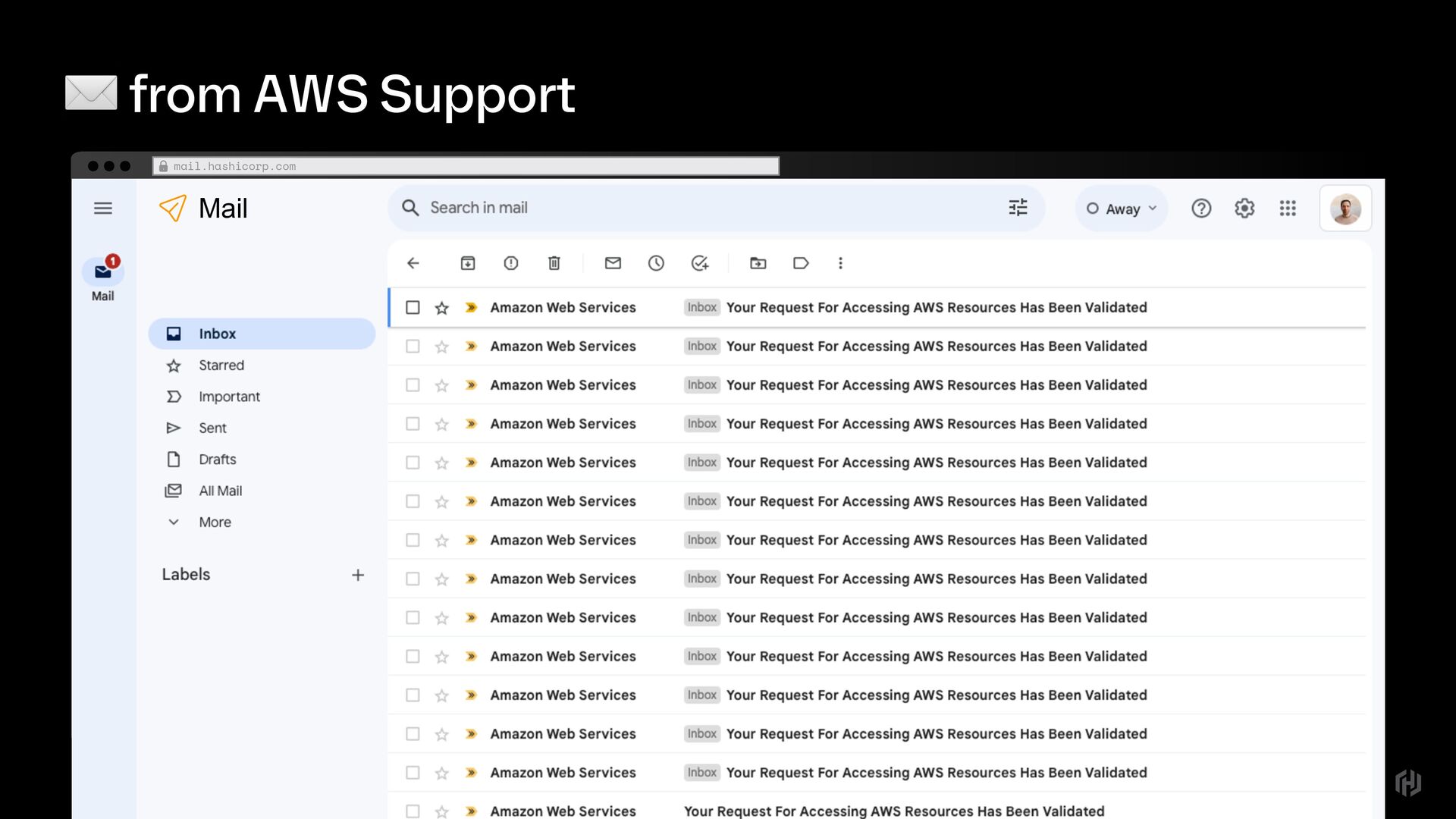Viewport: 1456px width, 819px height.
Task: Tick the checkbox of the highlighted email
Action: coord(413,307)
